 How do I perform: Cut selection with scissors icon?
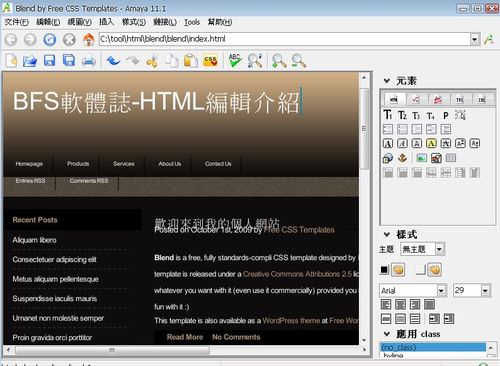pos(152,61)
